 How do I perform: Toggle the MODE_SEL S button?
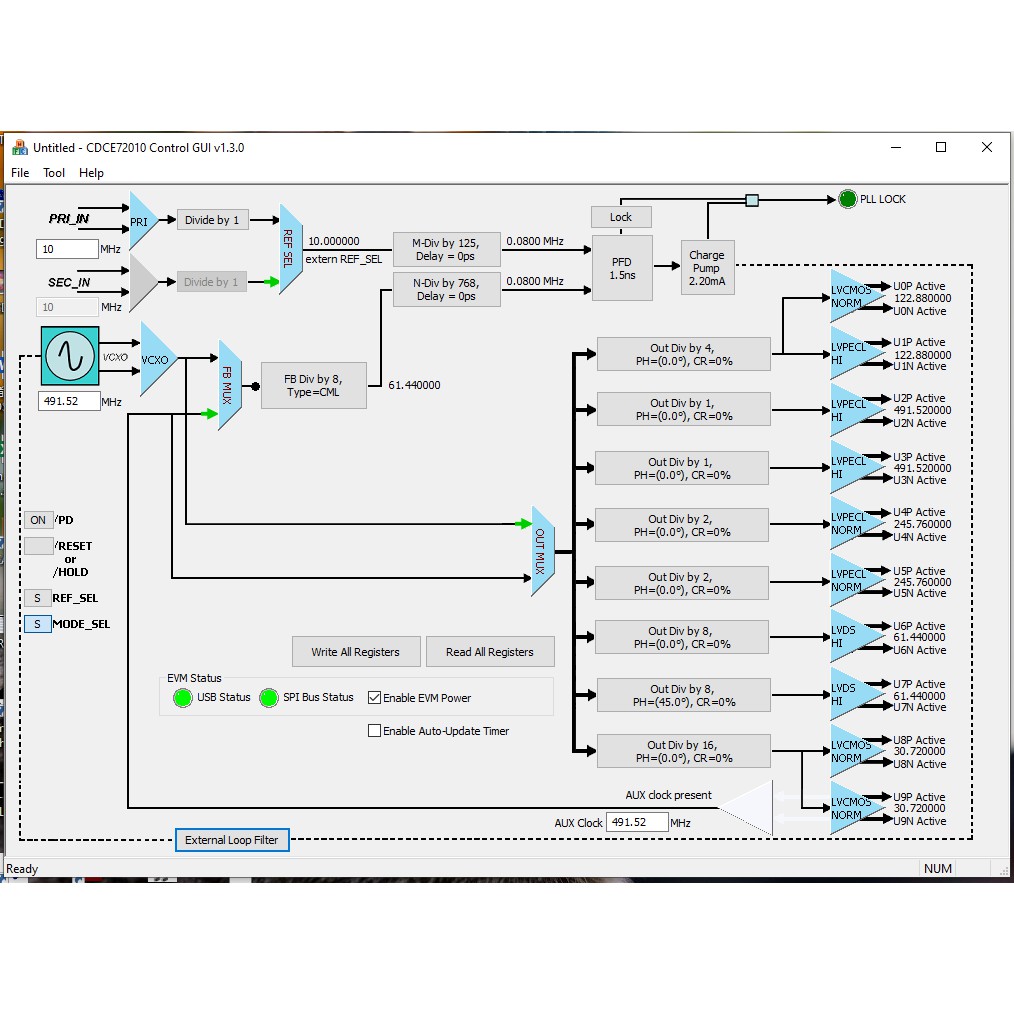(38, 624)
